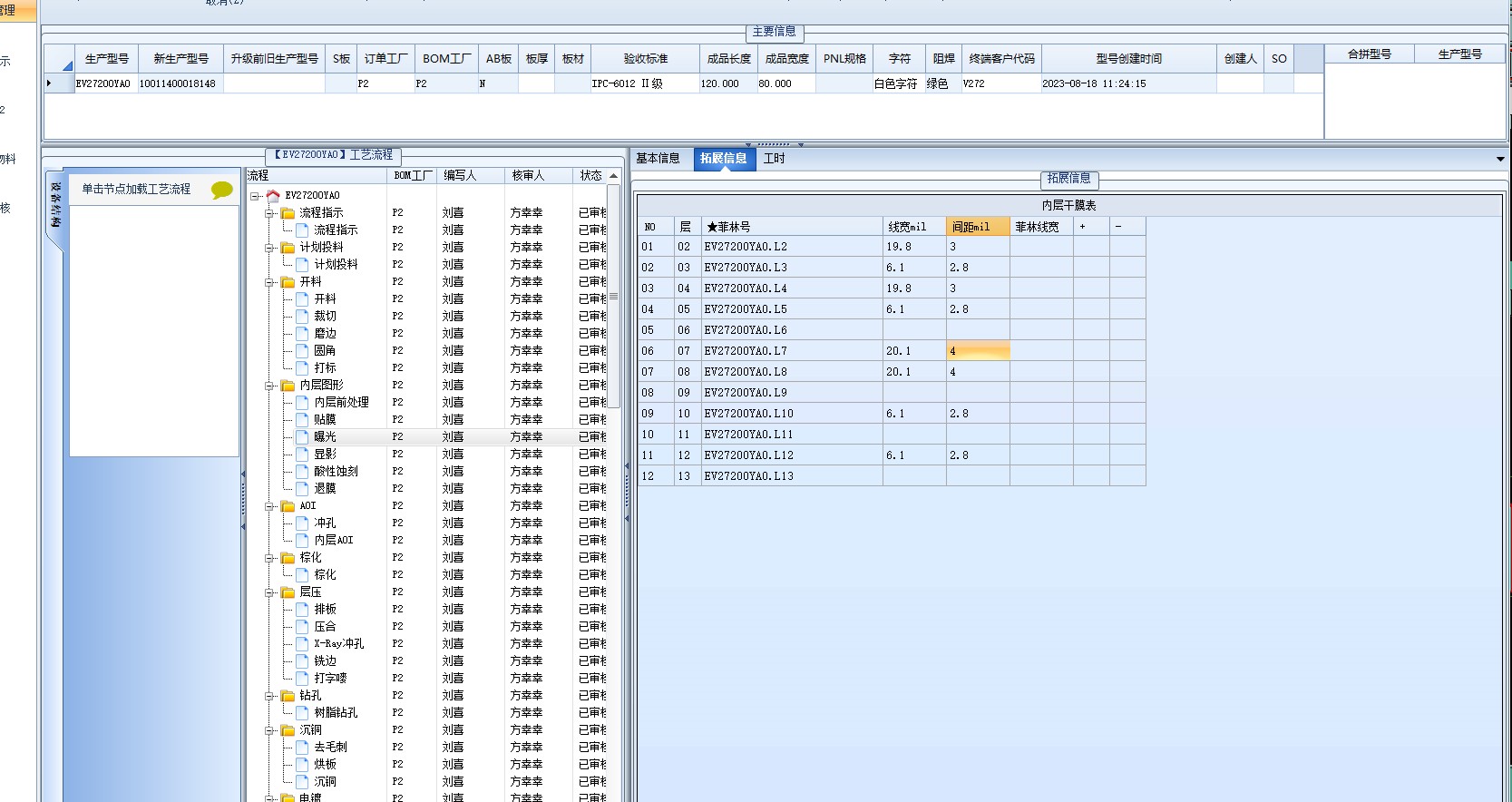The image size is (1512, 802).
Task: Click the document icon beside 排板
Action: [302, 609]
